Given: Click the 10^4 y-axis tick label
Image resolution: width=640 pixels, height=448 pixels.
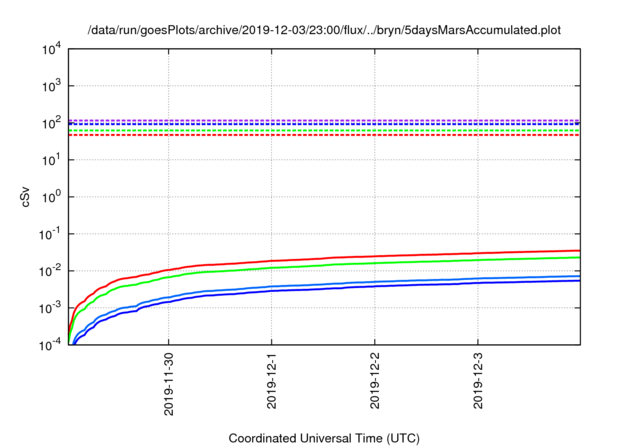Looking at the screenshot, I should pyautogui.click(x=51, y=50).
